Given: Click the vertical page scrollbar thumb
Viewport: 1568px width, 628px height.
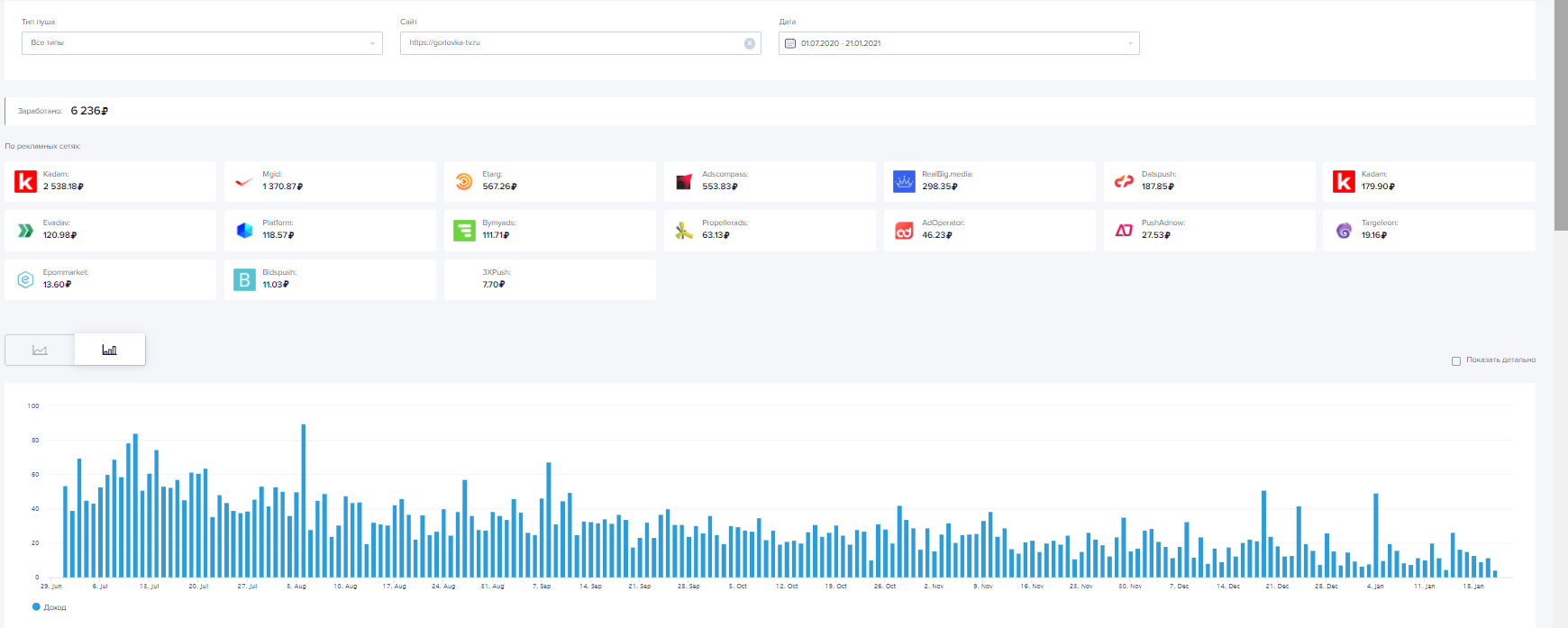Looking at the screenshot, I should [x=1561, y=117].
